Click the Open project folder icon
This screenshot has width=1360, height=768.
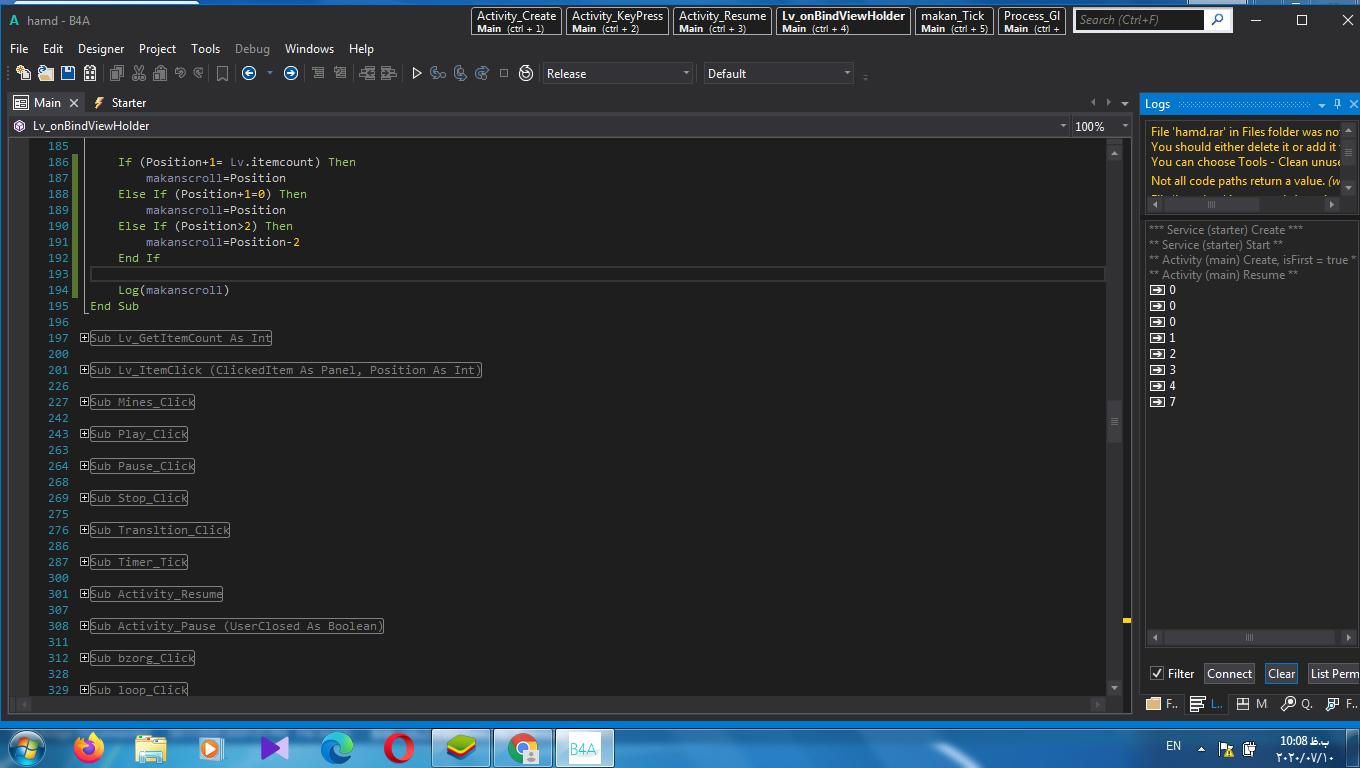pyautogui.click(x=46, y=73)
